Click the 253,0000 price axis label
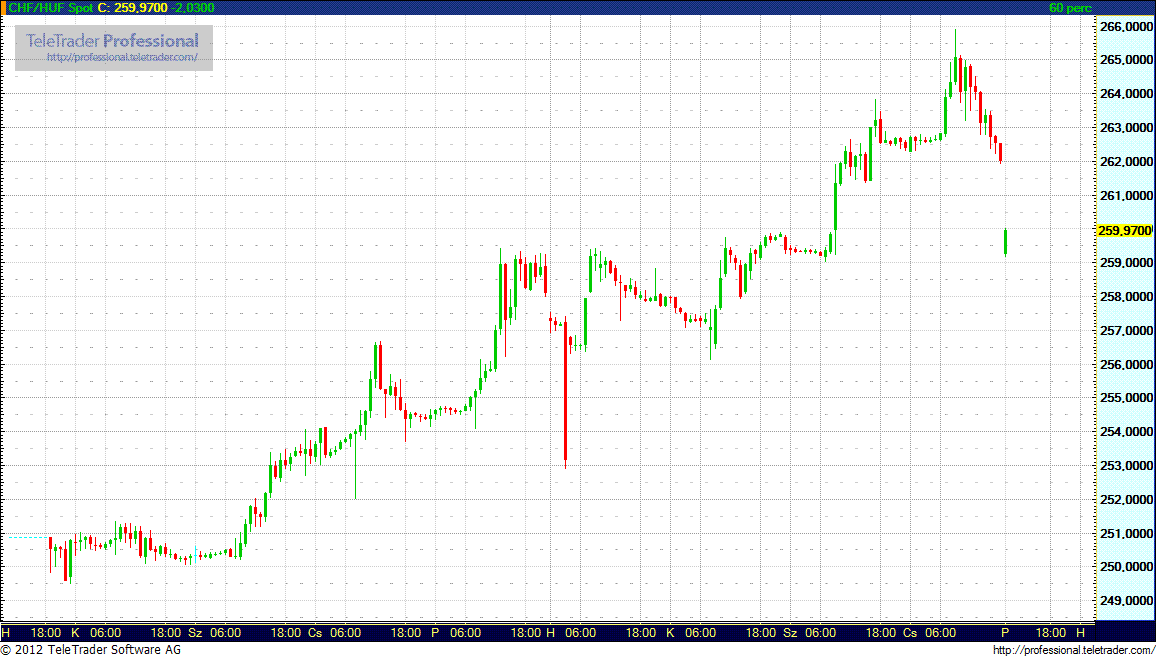The height and width of the screenshot is (659, 1156). (x=1126, y=465)
